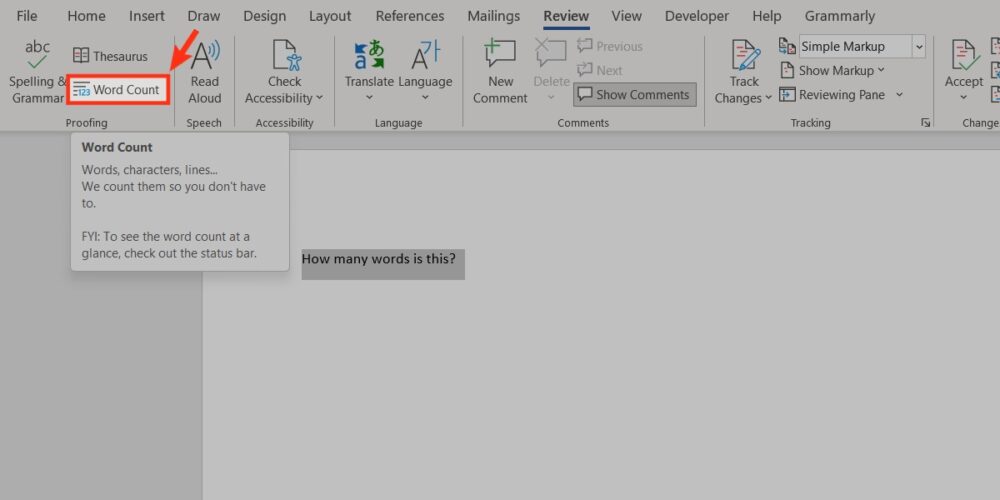Image resolution: width=1000 pixels, height=500 pixels.
Task: Click the Translate icon
Action: click(369, 56)
